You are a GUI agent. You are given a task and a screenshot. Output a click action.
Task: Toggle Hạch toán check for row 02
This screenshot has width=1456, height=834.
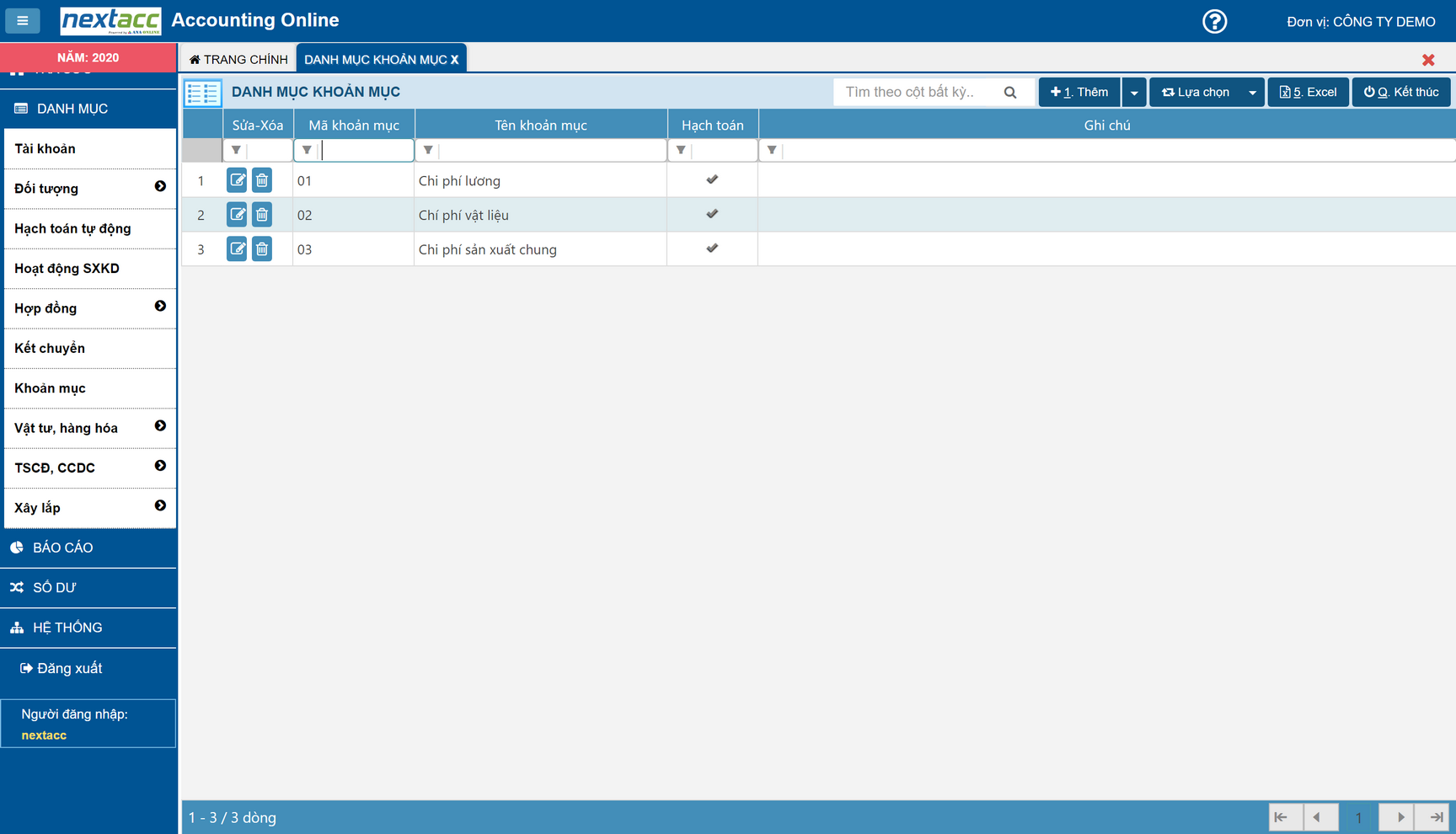pyautogui.click(x=712, y=214)
